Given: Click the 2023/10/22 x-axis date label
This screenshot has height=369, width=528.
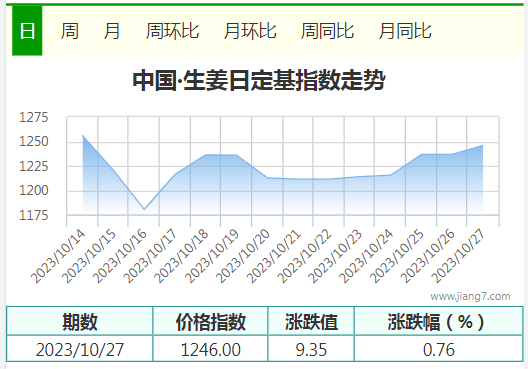Looking at the screenshot, I should [x=304, y=257].
